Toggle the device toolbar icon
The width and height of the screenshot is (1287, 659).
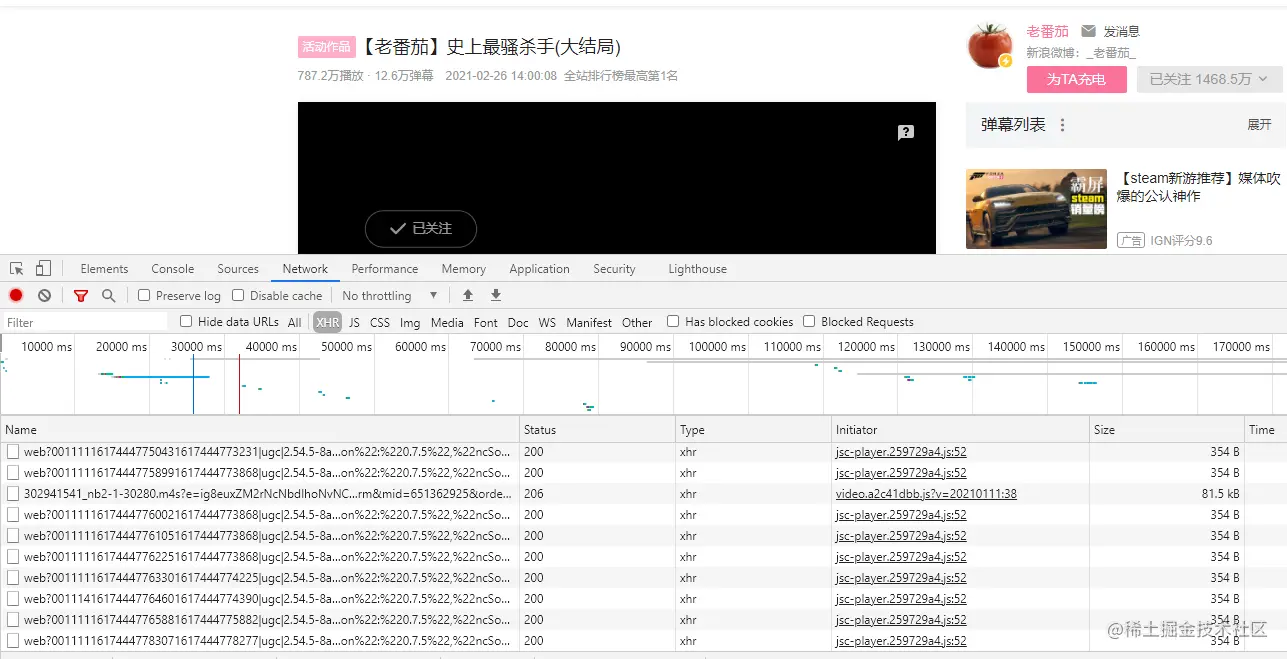[43, 269]
